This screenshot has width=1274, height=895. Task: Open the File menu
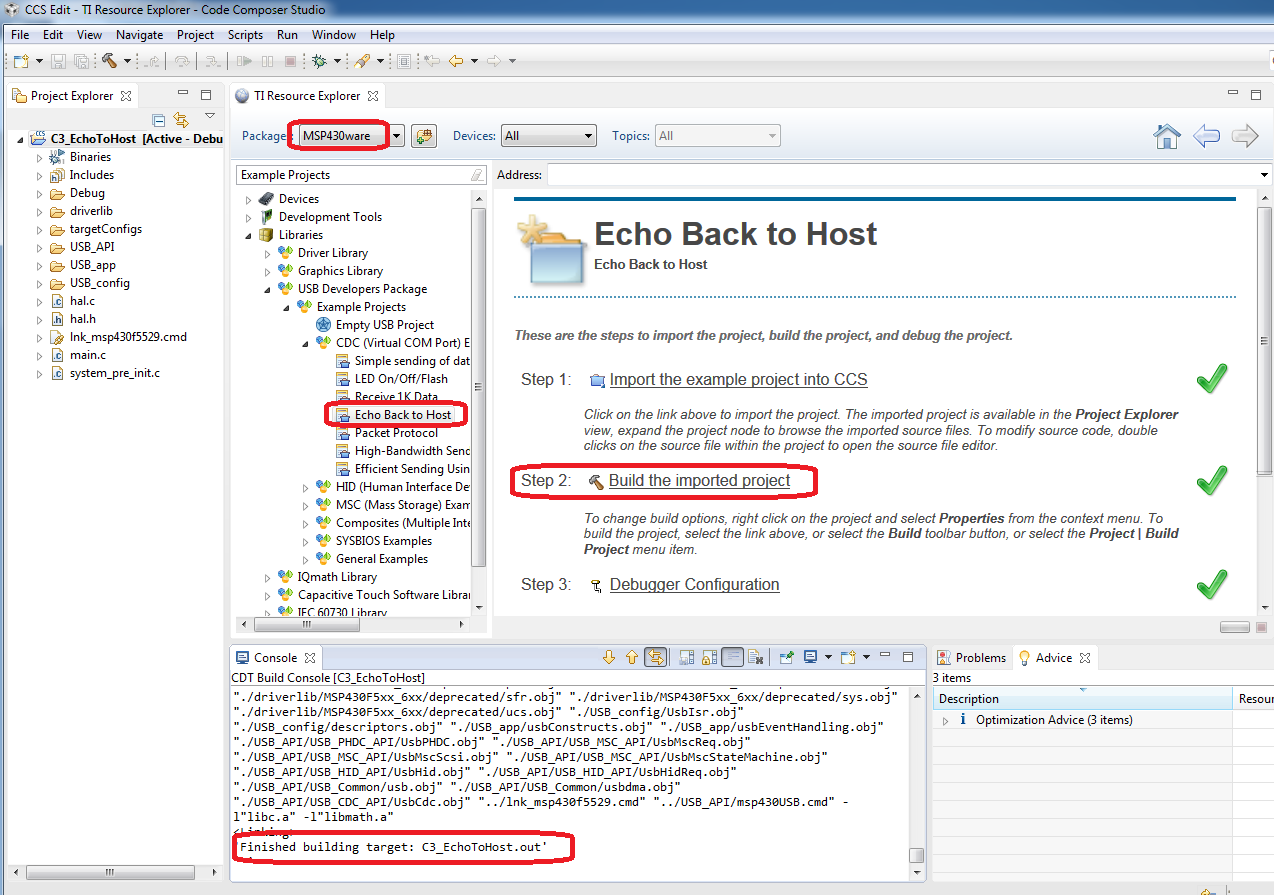pos(20,34)
